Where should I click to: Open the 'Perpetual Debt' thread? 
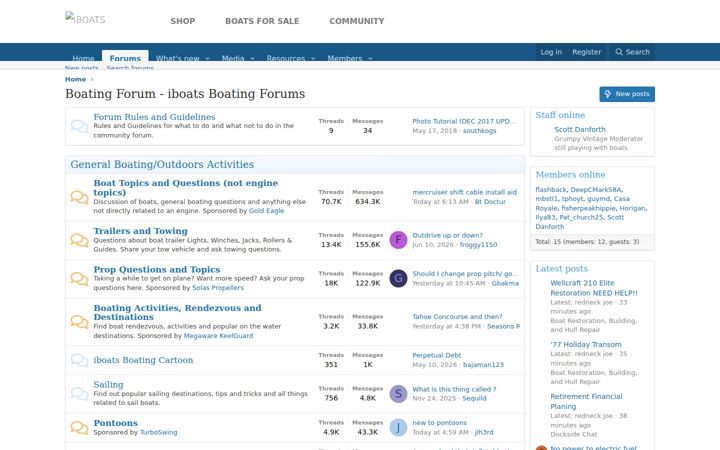[x=436, y=355]
